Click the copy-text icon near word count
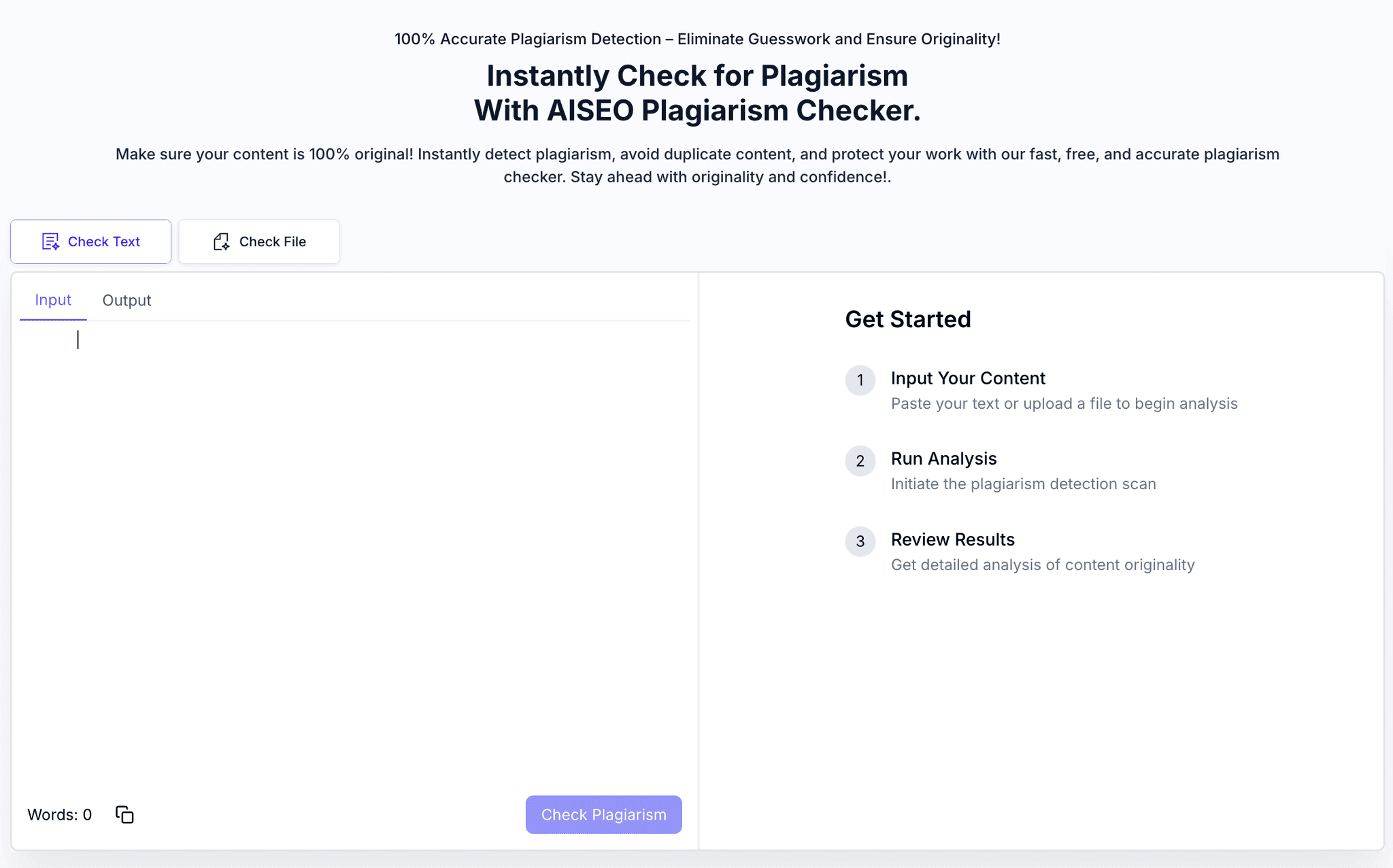The image size is (1393, 868). (x=125, y=814)
